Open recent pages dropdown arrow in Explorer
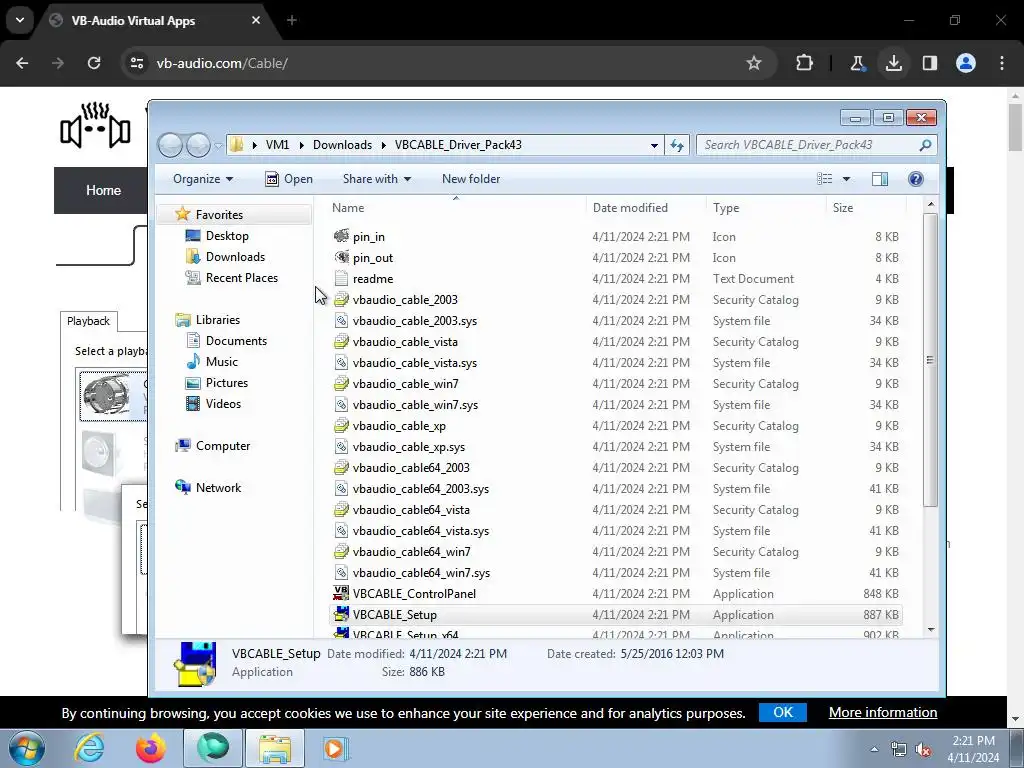 tap(218, 145)
